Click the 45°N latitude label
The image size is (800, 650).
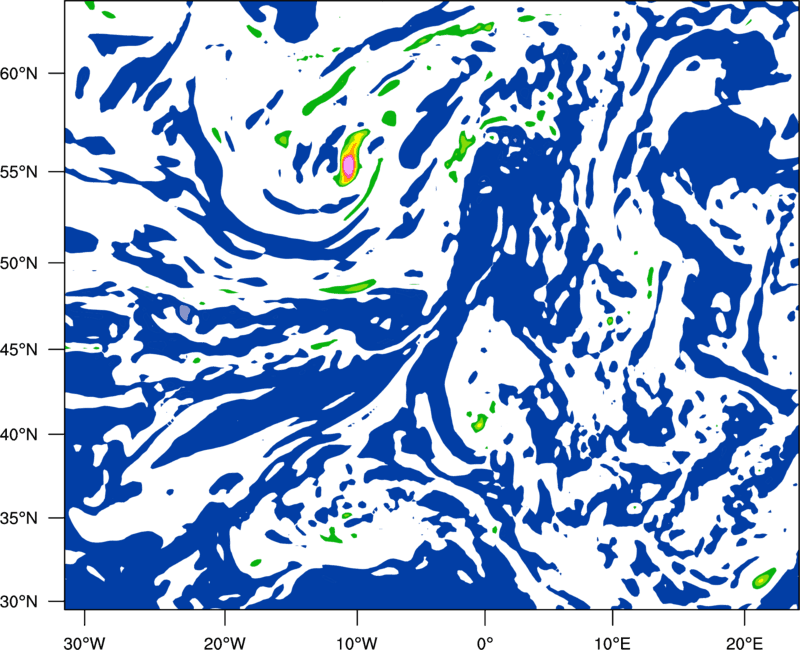(19, 349)
